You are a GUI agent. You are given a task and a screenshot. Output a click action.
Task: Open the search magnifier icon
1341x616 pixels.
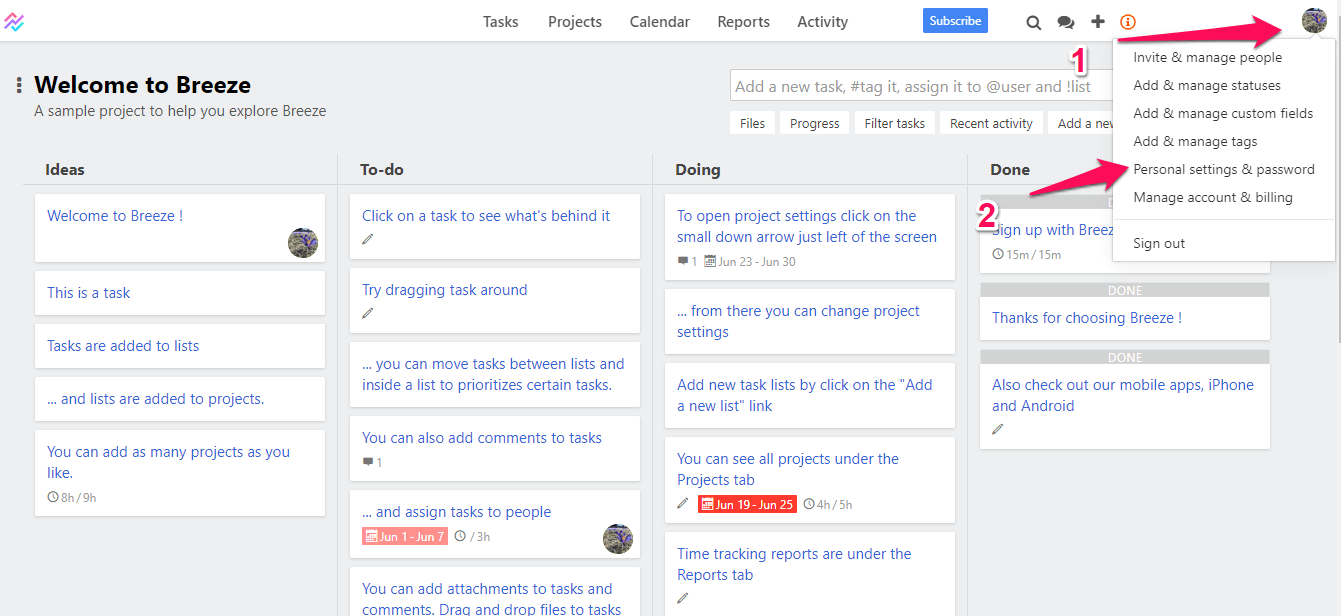tap(1034, 22)
